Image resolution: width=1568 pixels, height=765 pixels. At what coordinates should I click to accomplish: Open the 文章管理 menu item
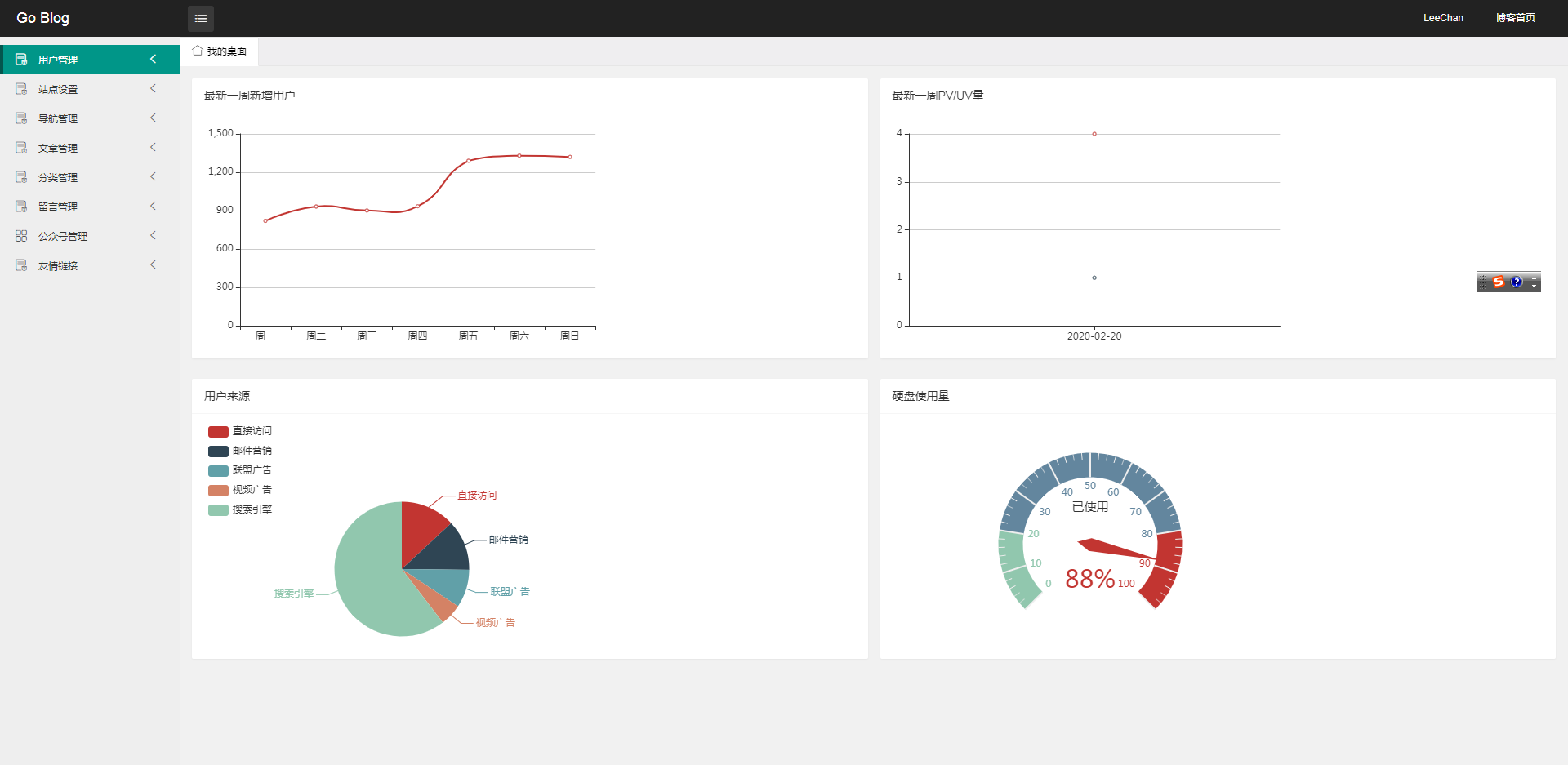point(58,148)
